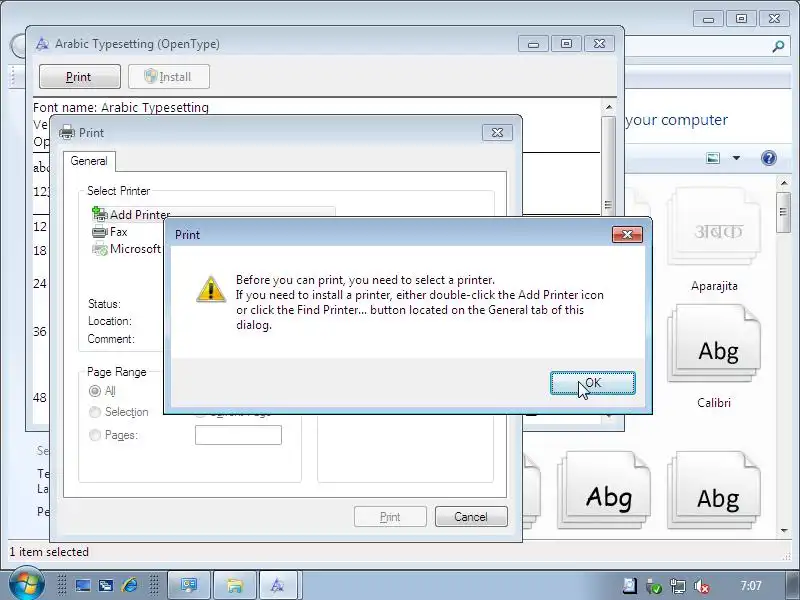Click the Fonts folder scrollbar thumb

coord(783,212)
